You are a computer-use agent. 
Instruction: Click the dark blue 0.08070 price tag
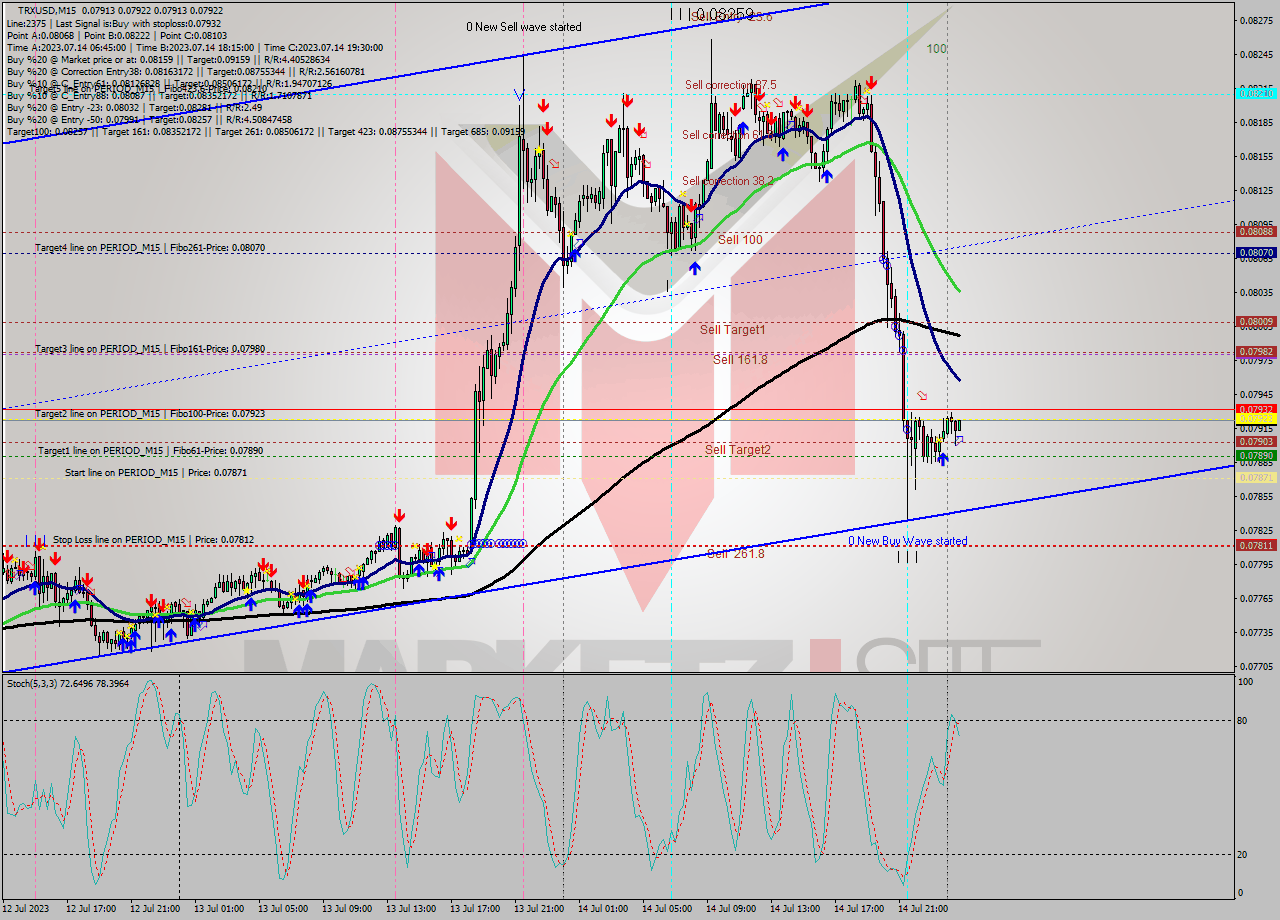(1256, 253)
